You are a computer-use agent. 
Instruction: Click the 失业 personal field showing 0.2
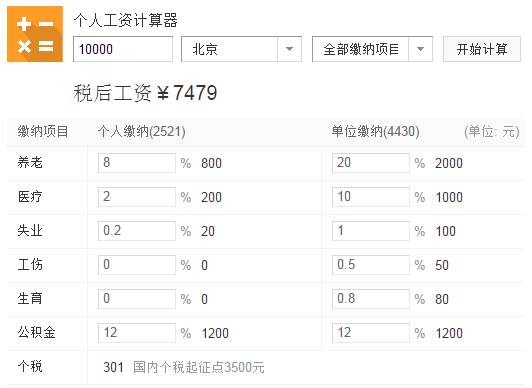click(x=137, y=231)
